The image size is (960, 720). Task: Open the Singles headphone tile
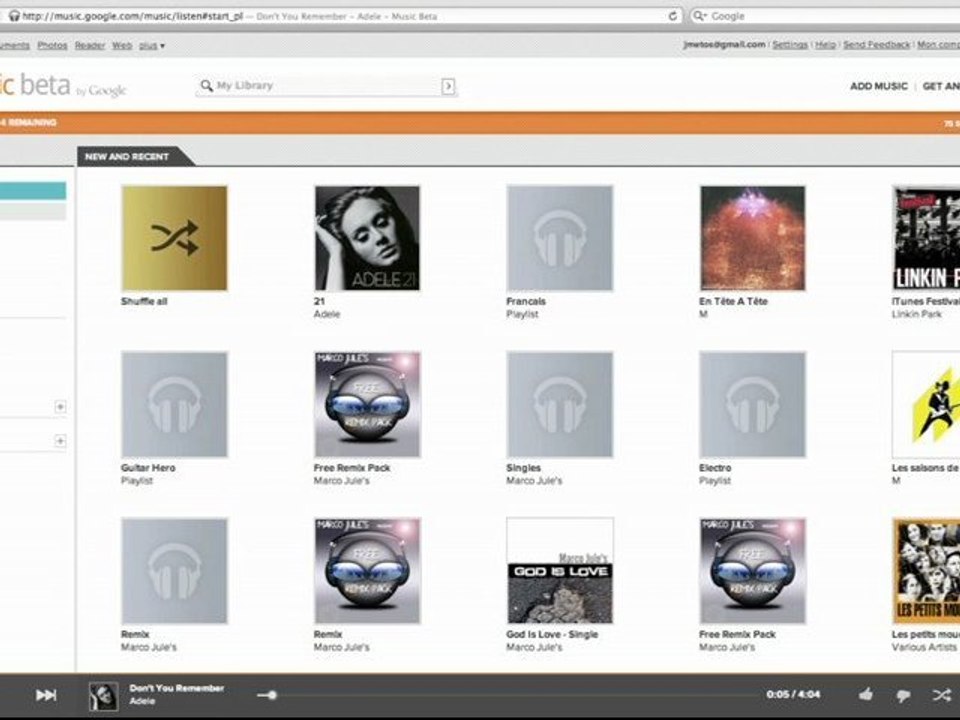tap(560, 404)
